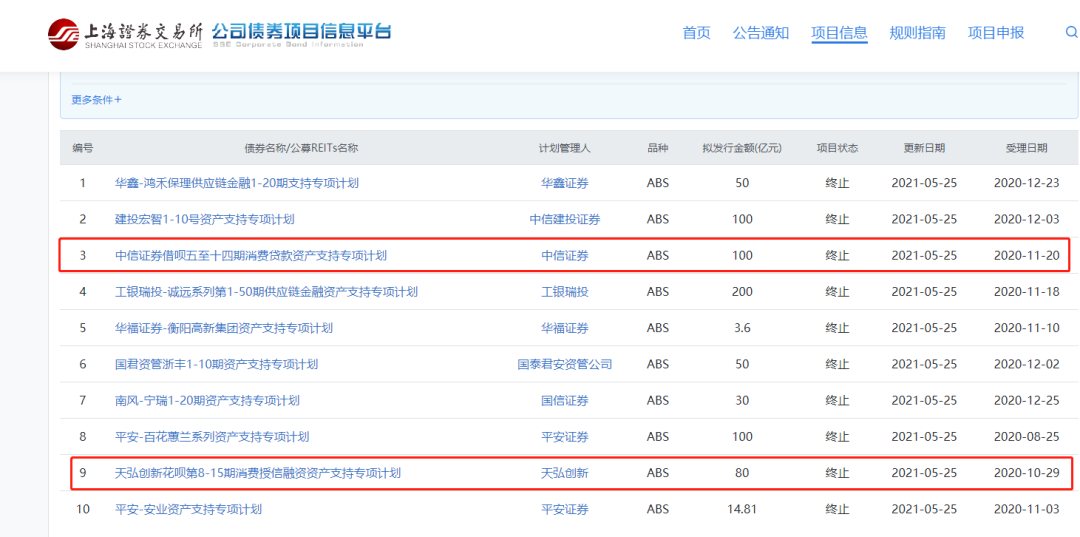The height and width of the screenshot is (537, 1080).
Task: Click the 债券名称/公募REITs名称 column header
Action: (301, 148)
